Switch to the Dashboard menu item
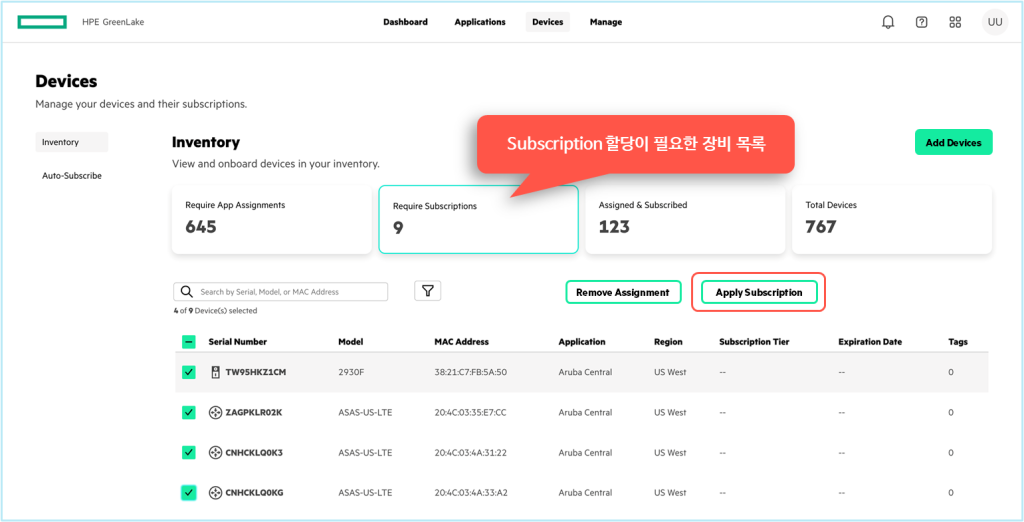This screenshot has width=1024, height=522. 405,22
